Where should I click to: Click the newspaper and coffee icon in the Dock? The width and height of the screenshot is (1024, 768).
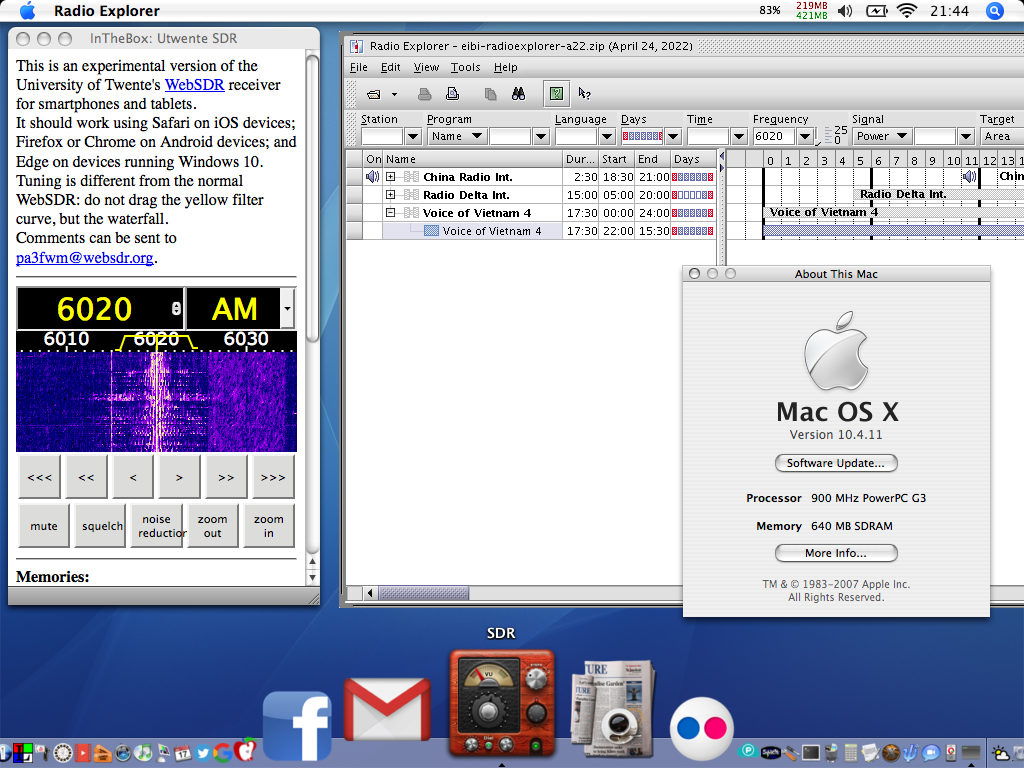click(x=612, y=709)
